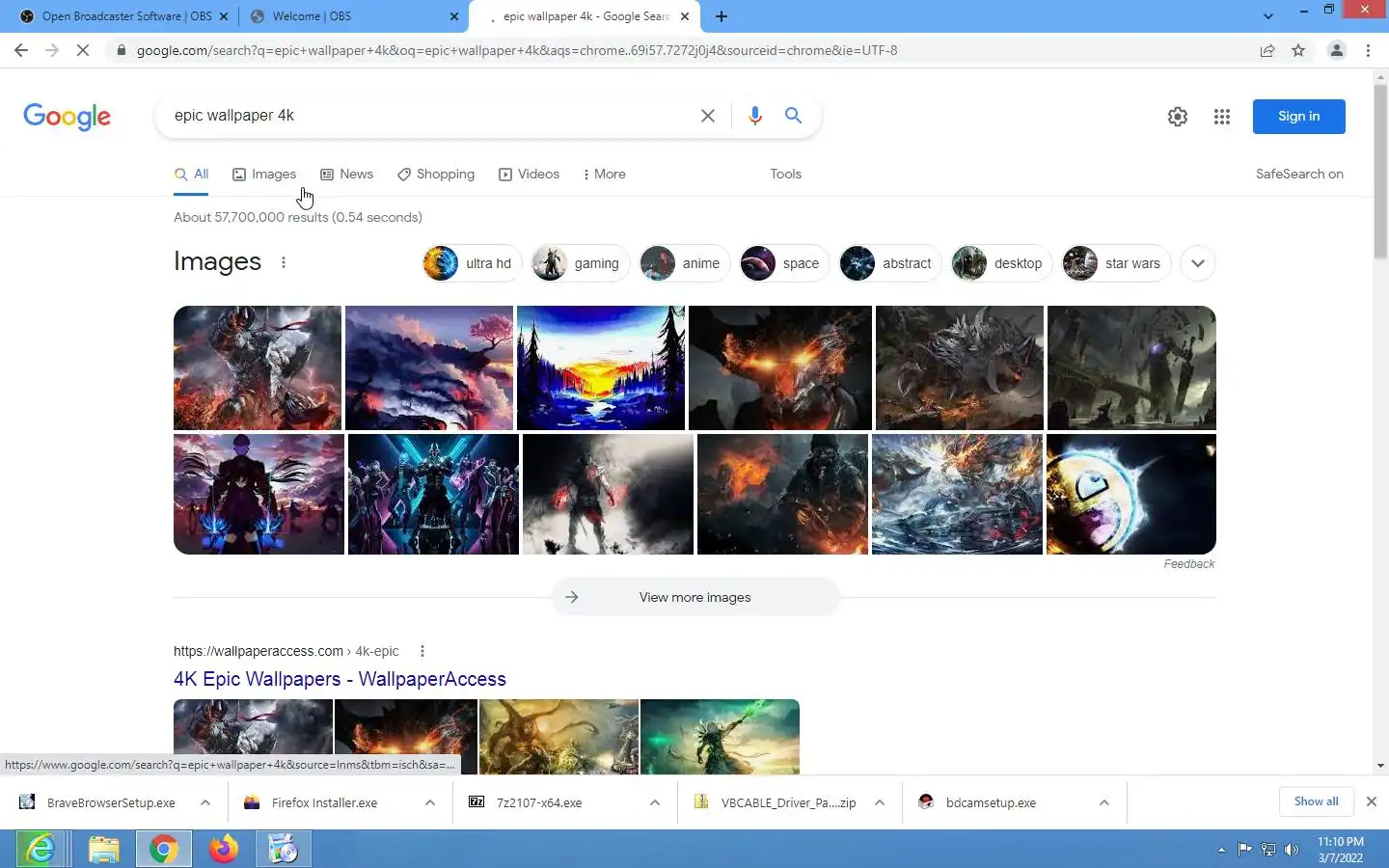Open the network icon in system tray
Image resolution: width=1389 pixels, height=868 pixels.
pyautogui.click(x=1268, y=850)
